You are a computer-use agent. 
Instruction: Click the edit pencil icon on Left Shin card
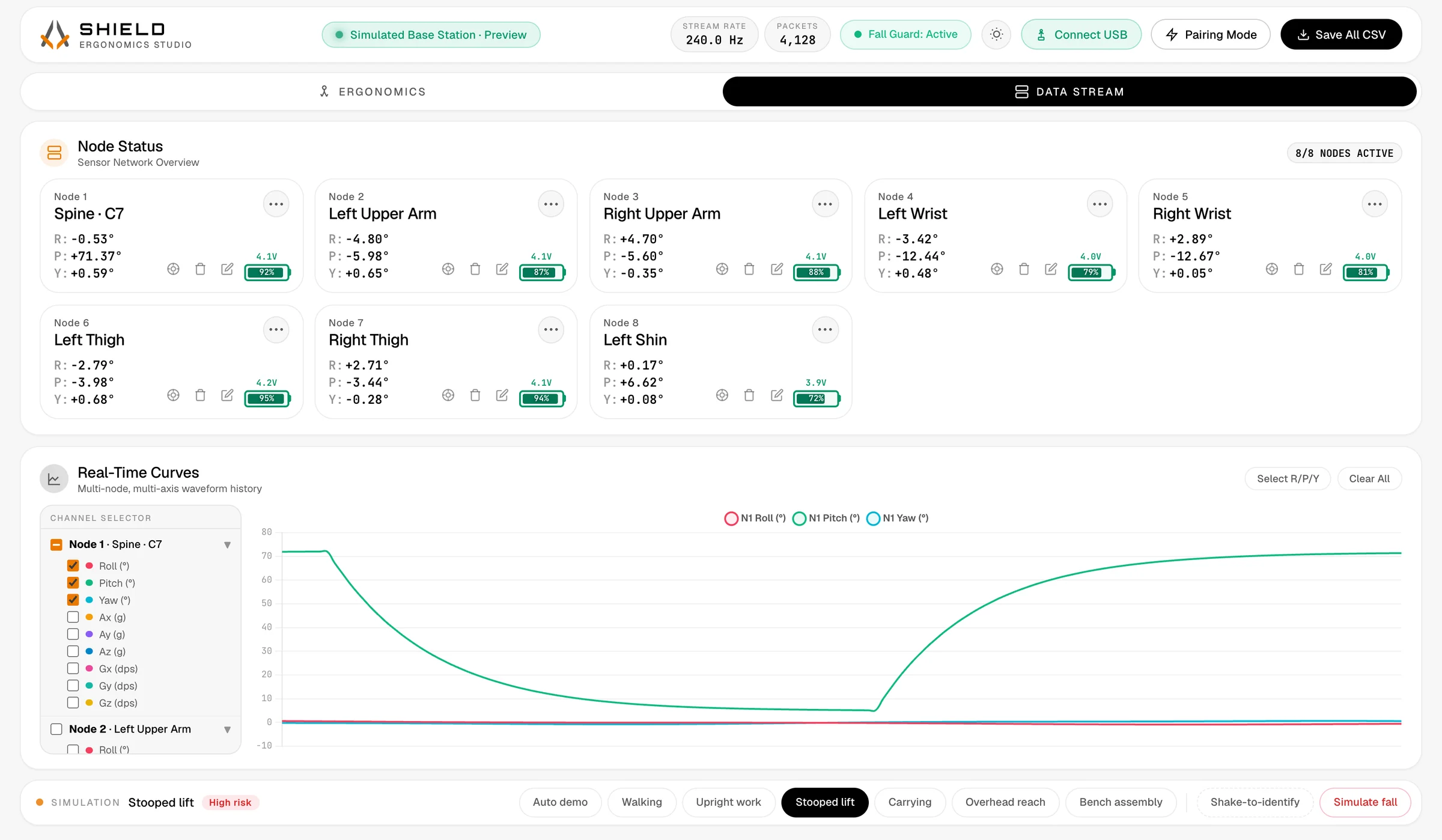(x=776, y=395)
